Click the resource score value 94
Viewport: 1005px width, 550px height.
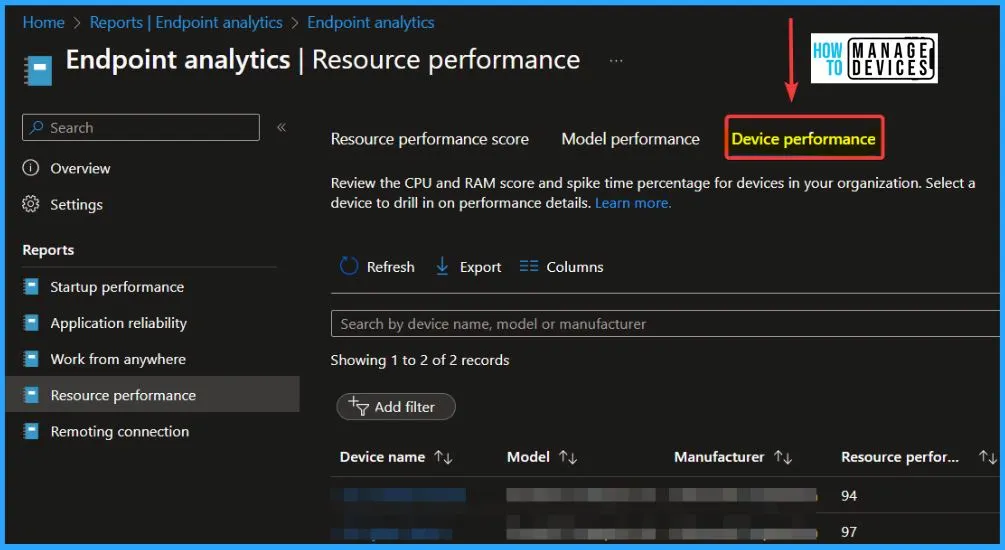click(849, 496)
